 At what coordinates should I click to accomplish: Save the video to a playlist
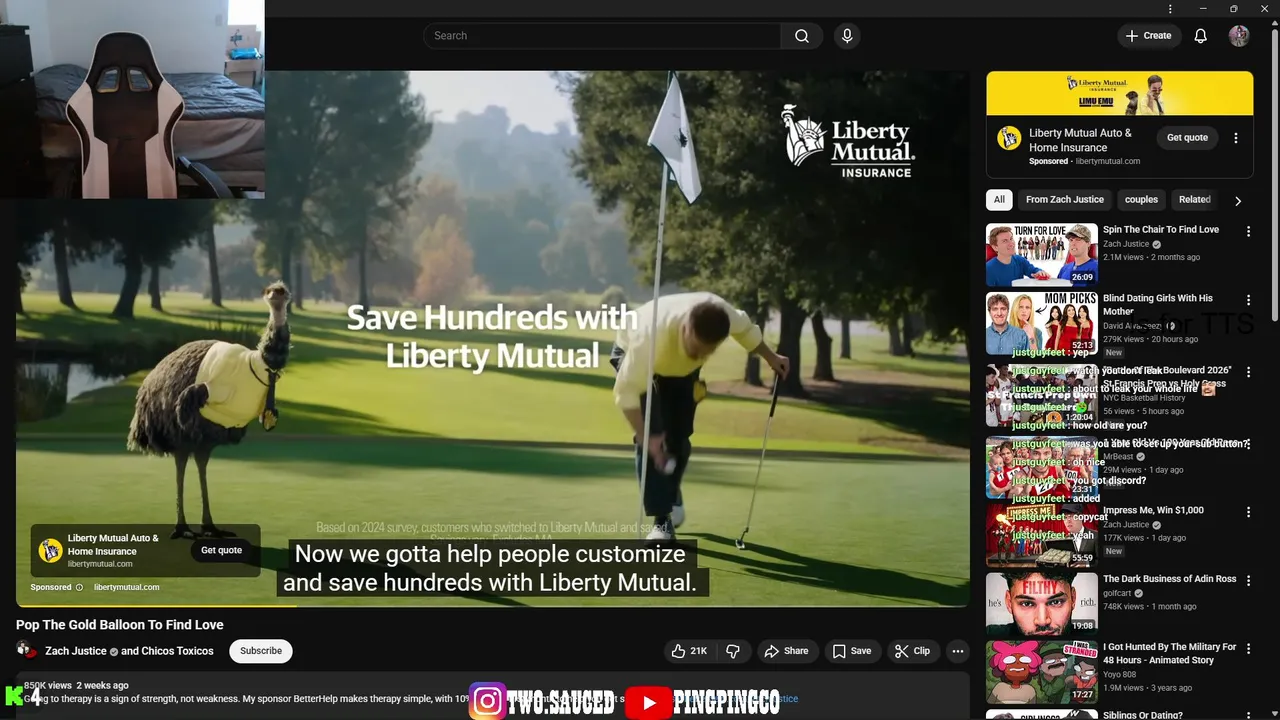852,651
